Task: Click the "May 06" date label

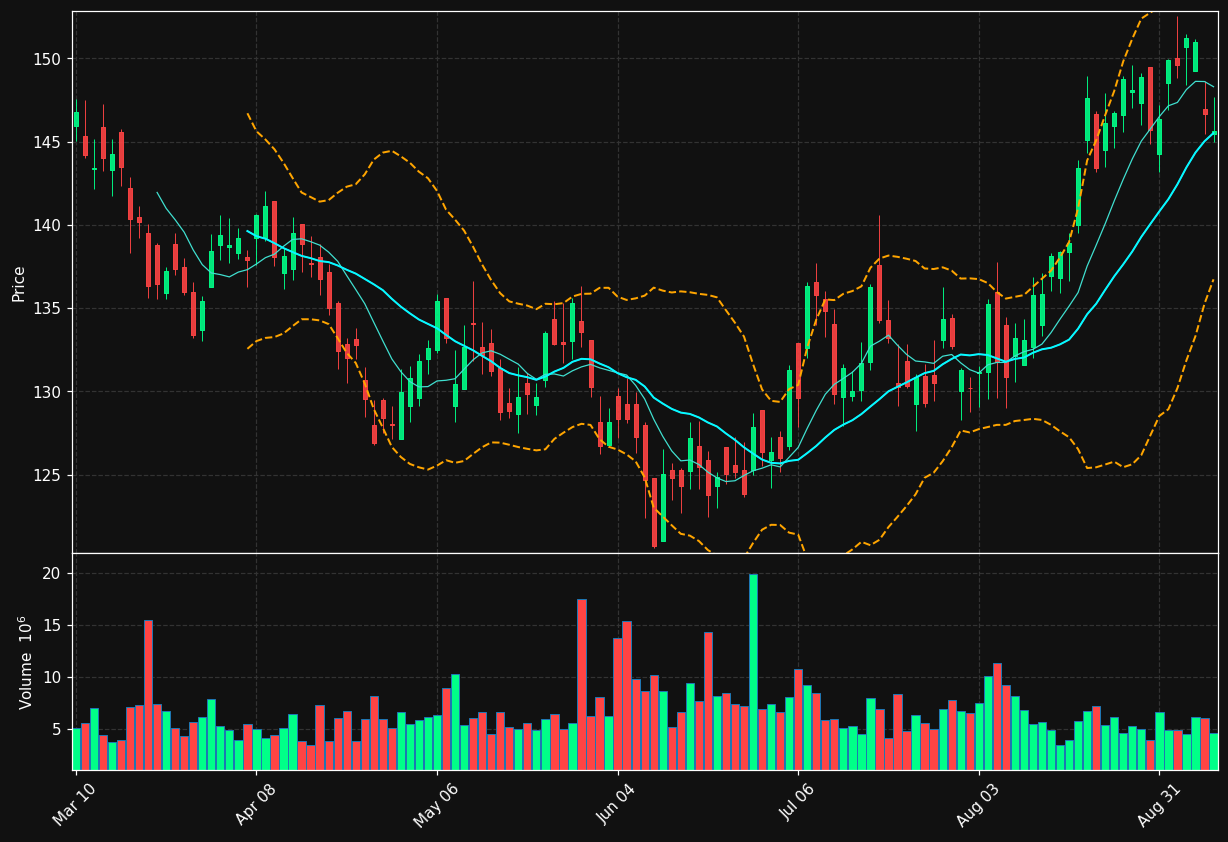Action: click(435, 805)
